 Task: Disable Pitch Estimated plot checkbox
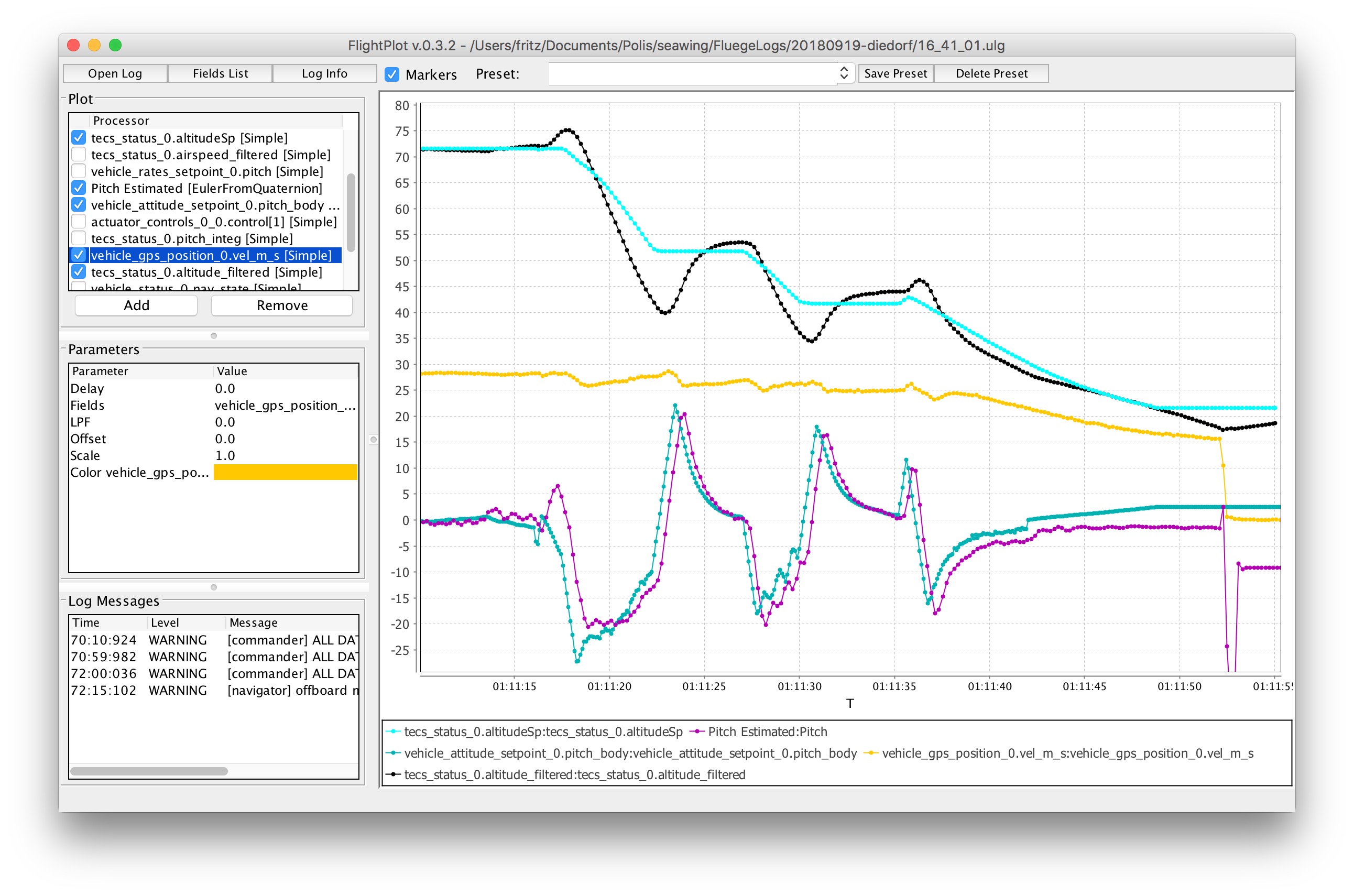(x=79, y=188)
